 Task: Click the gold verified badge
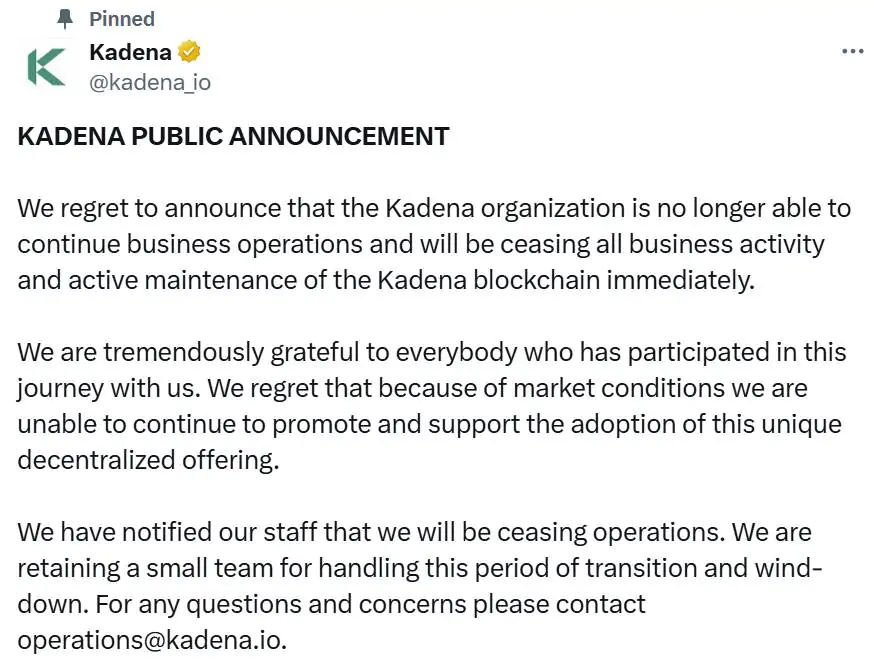point(189,52)
